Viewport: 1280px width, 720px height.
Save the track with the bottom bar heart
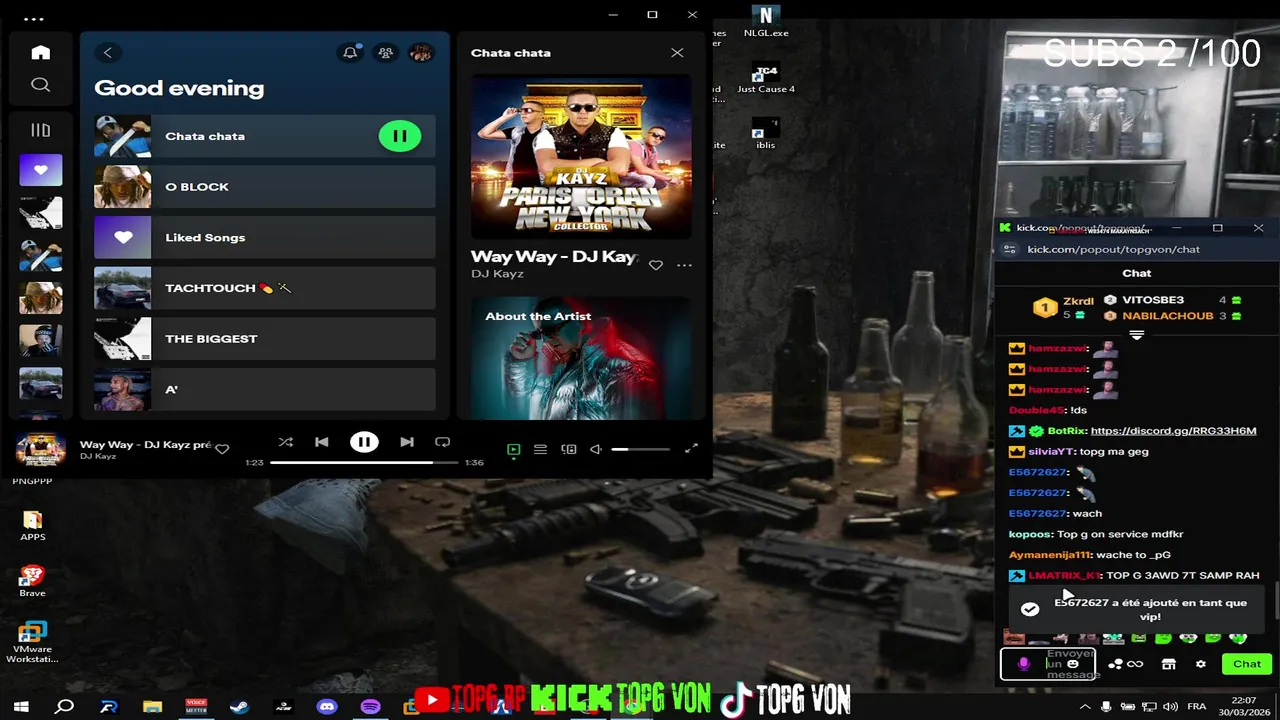point(223,449)
